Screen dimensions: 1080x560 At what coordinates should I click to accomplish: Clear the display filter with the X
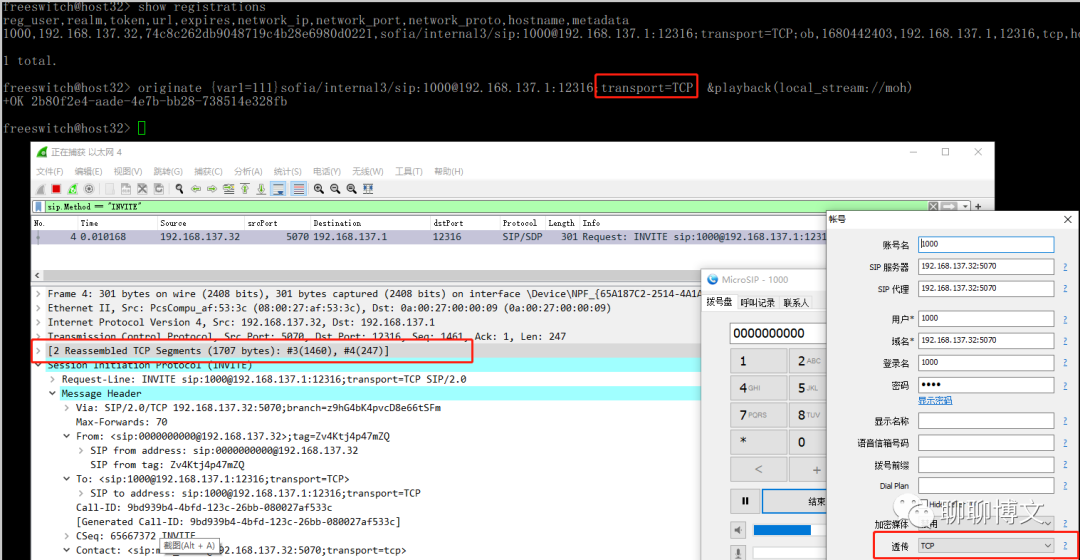(933, 207)
